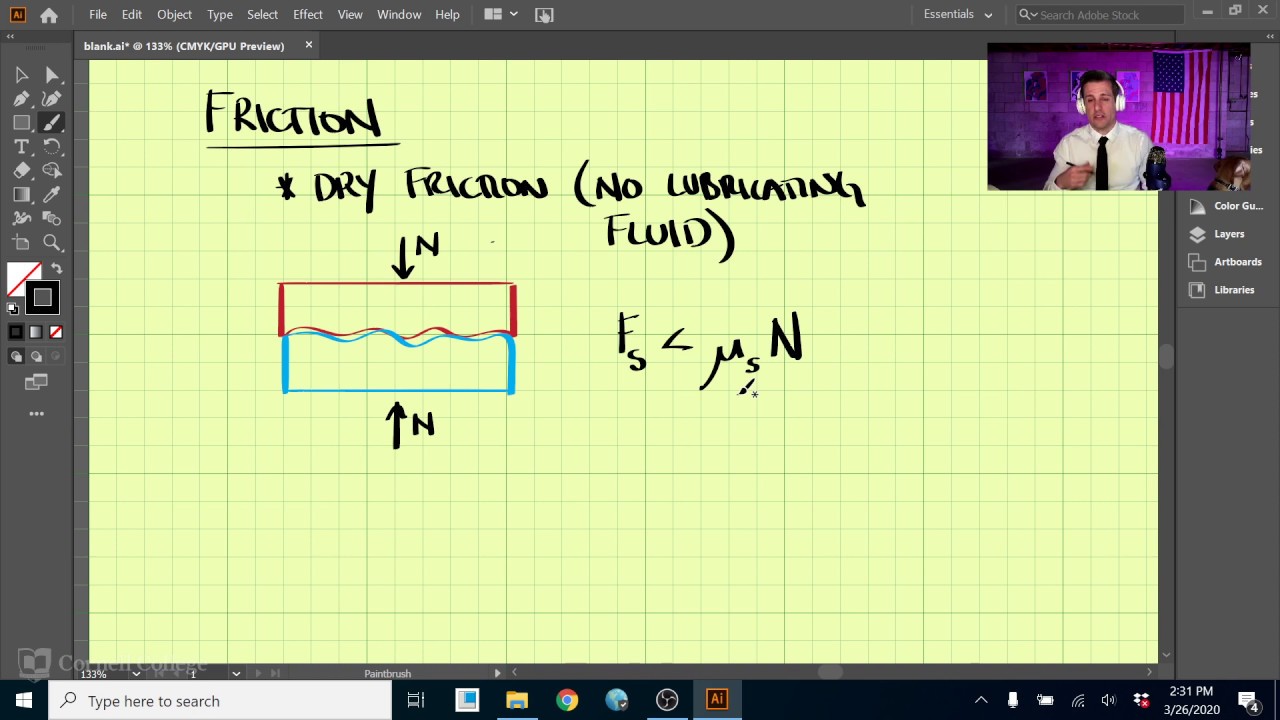
Task: Select the Curvature tool
Action: pos(52,99)
